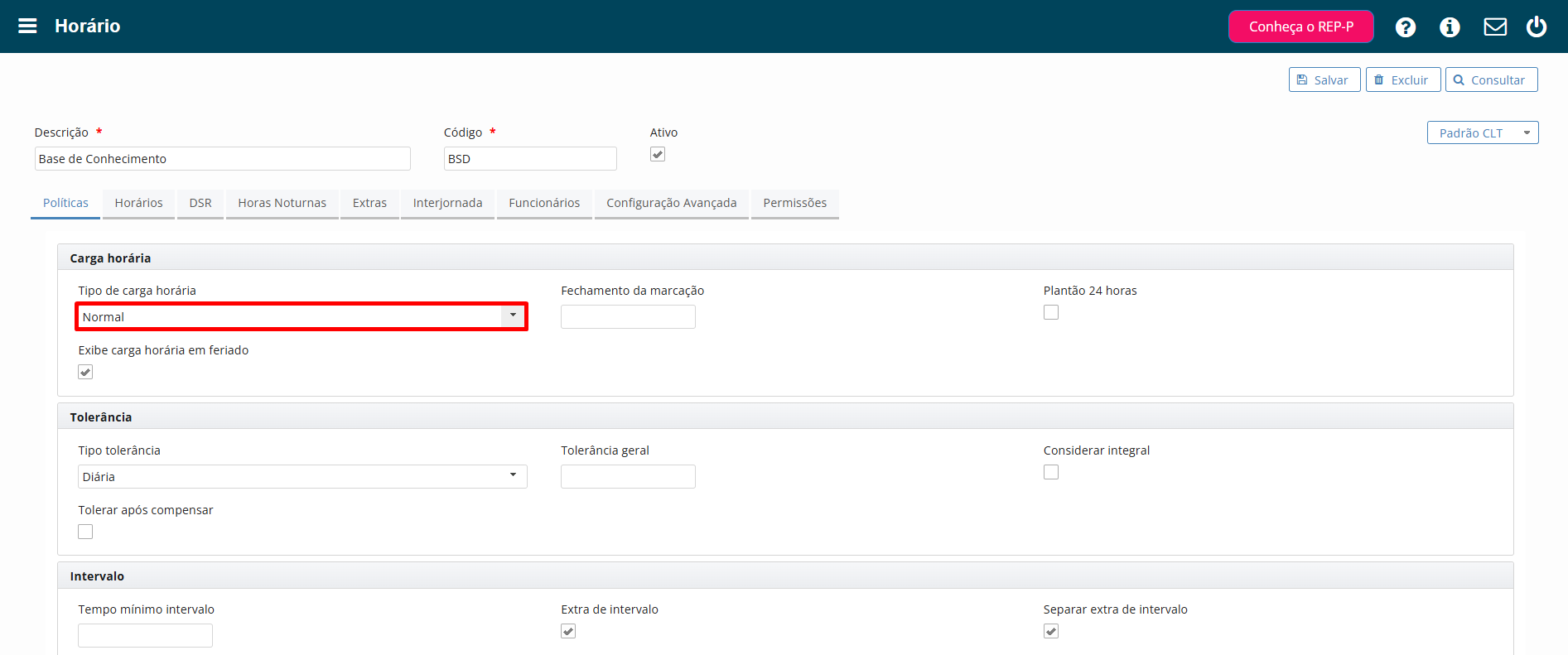Open the hamburger menu
Screen dimensions: 1568x655
[x=27, y=26]
